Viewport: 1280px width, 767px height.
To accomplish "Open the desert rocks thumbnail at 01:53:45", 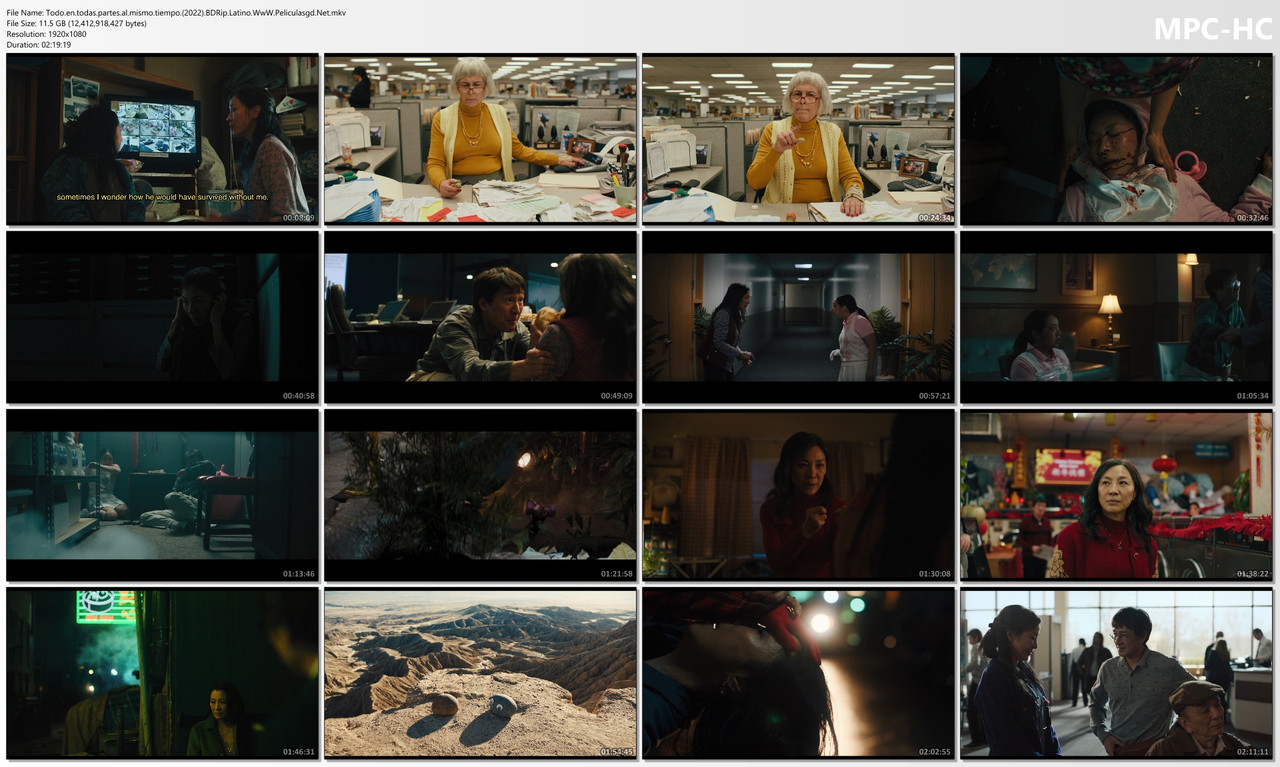I will point(480,673).
